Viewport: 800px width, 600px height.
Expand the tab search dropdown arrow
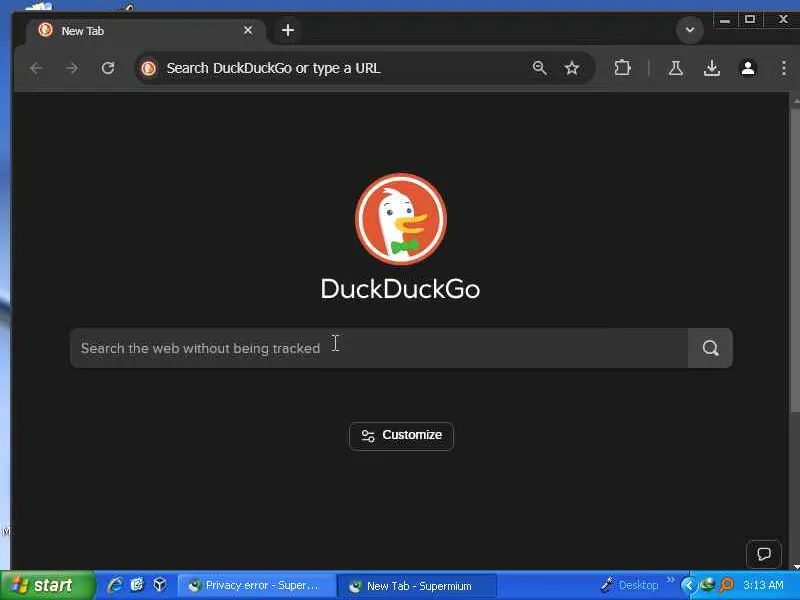690,30
